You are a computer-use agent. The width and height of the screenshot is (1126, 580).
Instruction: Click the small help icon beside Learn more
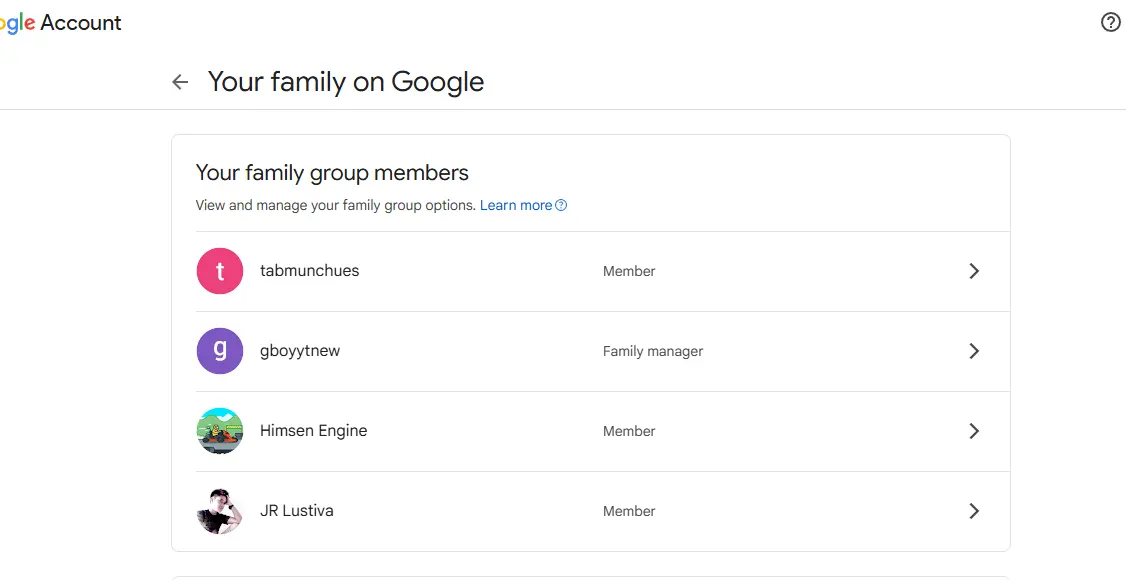point(562,205)
